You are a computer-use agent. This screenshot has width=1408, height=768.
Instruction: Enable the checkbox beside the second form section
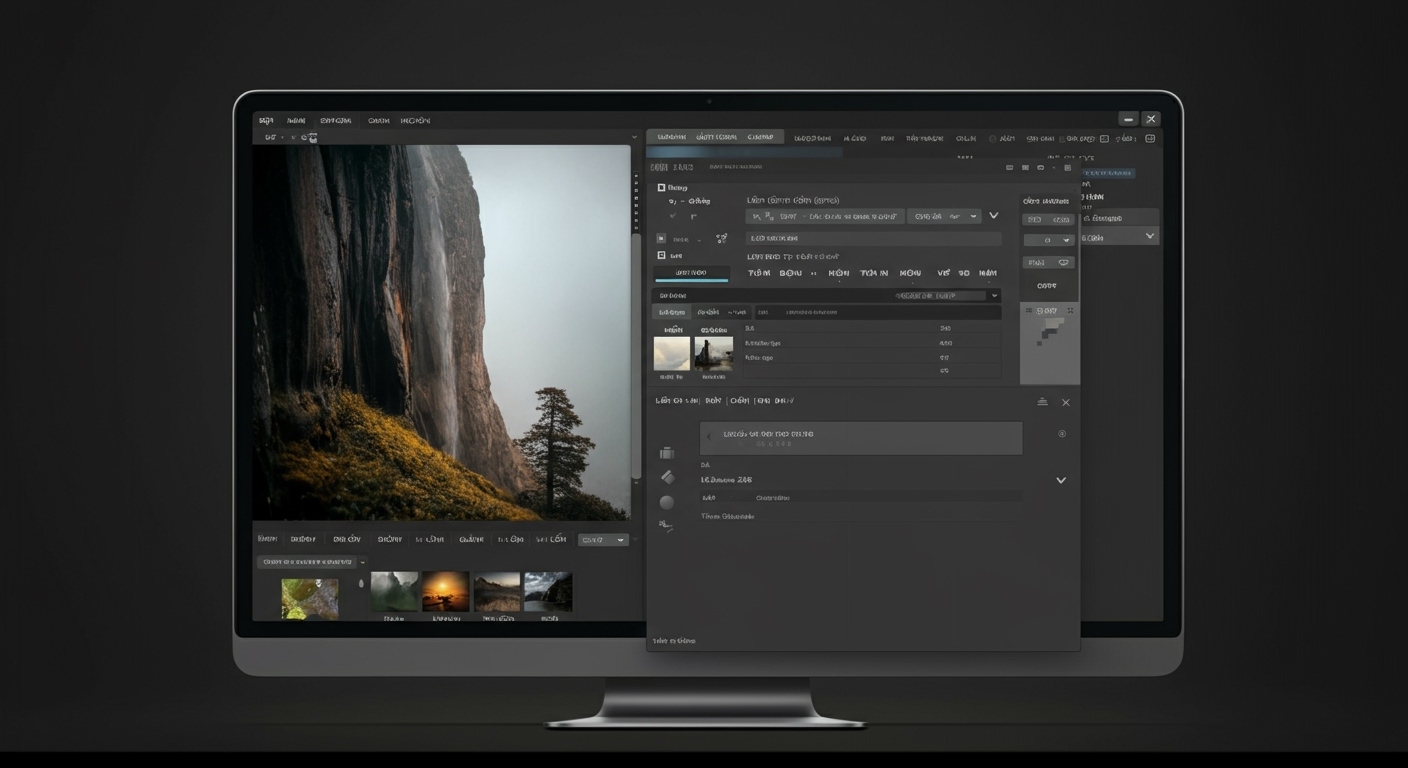(x=660, y=255)
